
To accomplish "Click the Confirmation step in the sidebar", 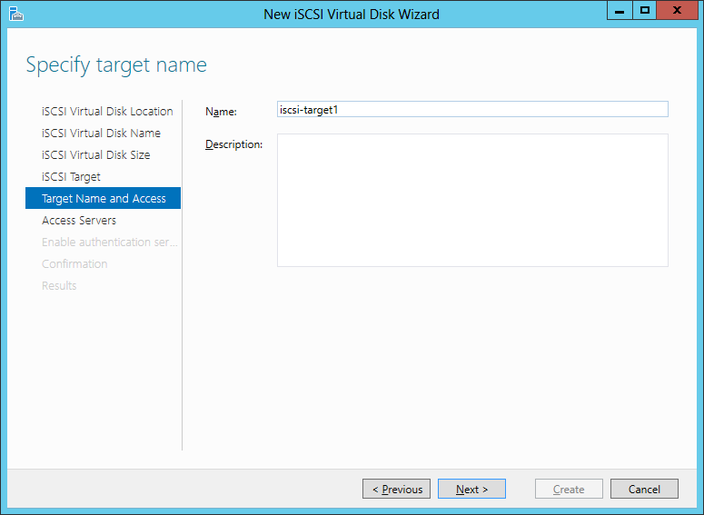I will pos(74,264).
